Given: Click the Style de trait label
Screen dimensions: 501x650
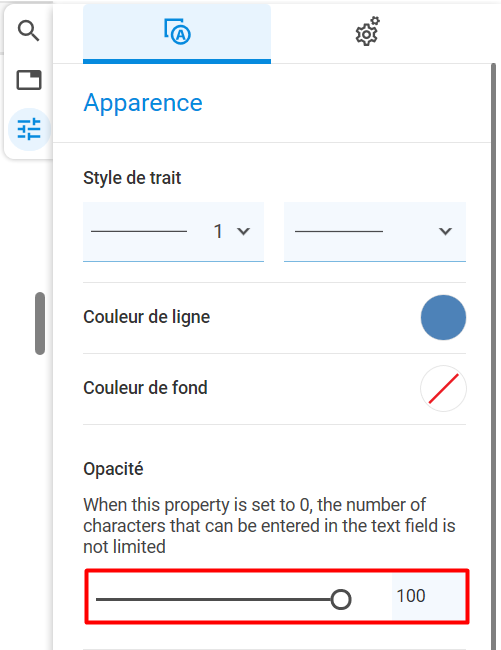Looking at the screenshot, I should pos(132,178).
